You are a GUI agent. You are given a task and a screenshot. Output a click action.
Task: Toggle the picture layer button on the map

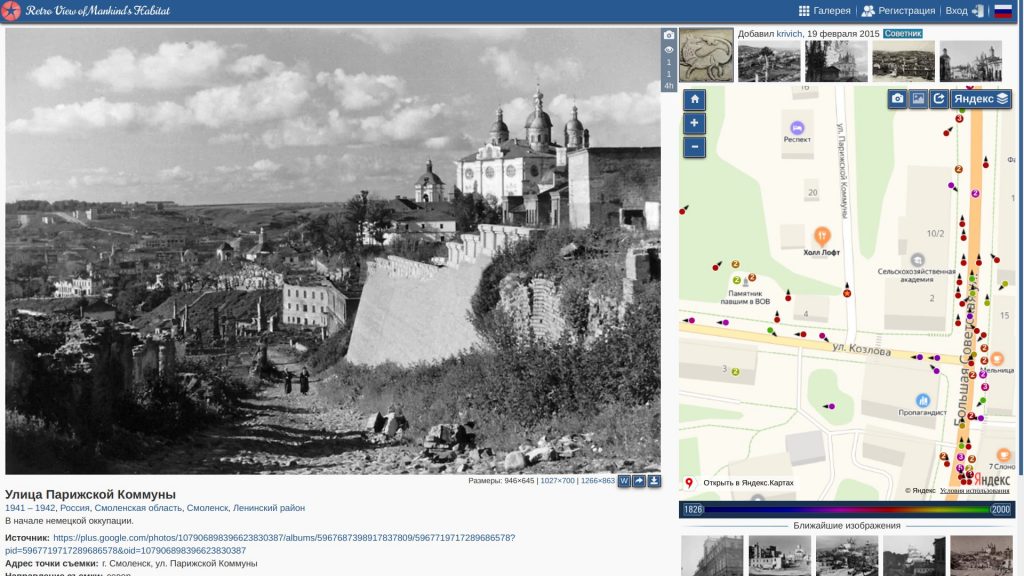pyautogui.click(x=918, y=99)
